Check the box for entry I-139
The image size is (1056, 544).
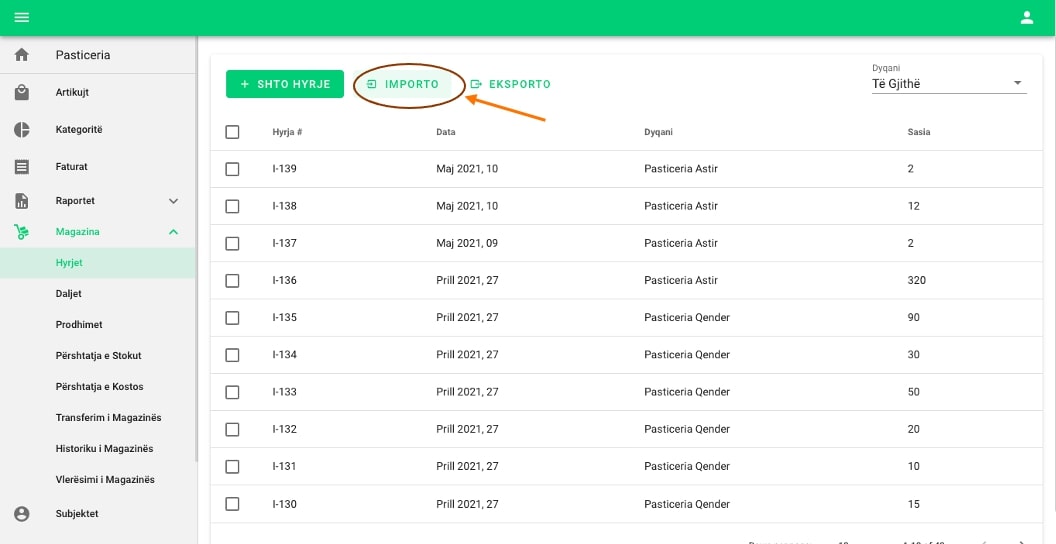[233, 169]
